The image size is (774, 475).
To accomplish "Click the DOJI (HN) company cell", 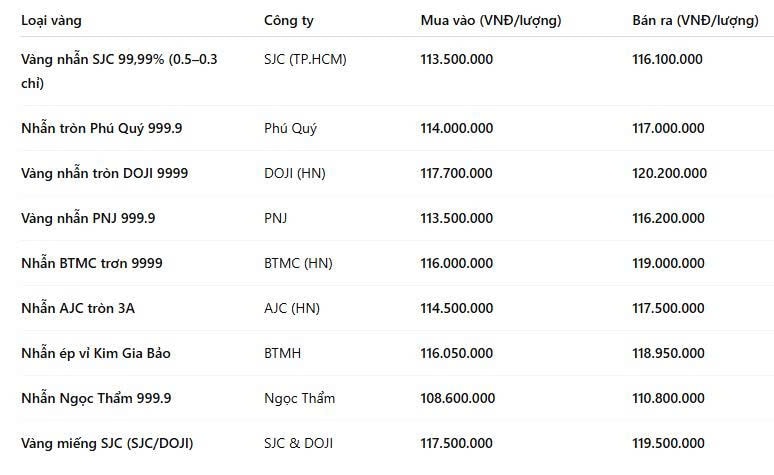I will 295,173.
